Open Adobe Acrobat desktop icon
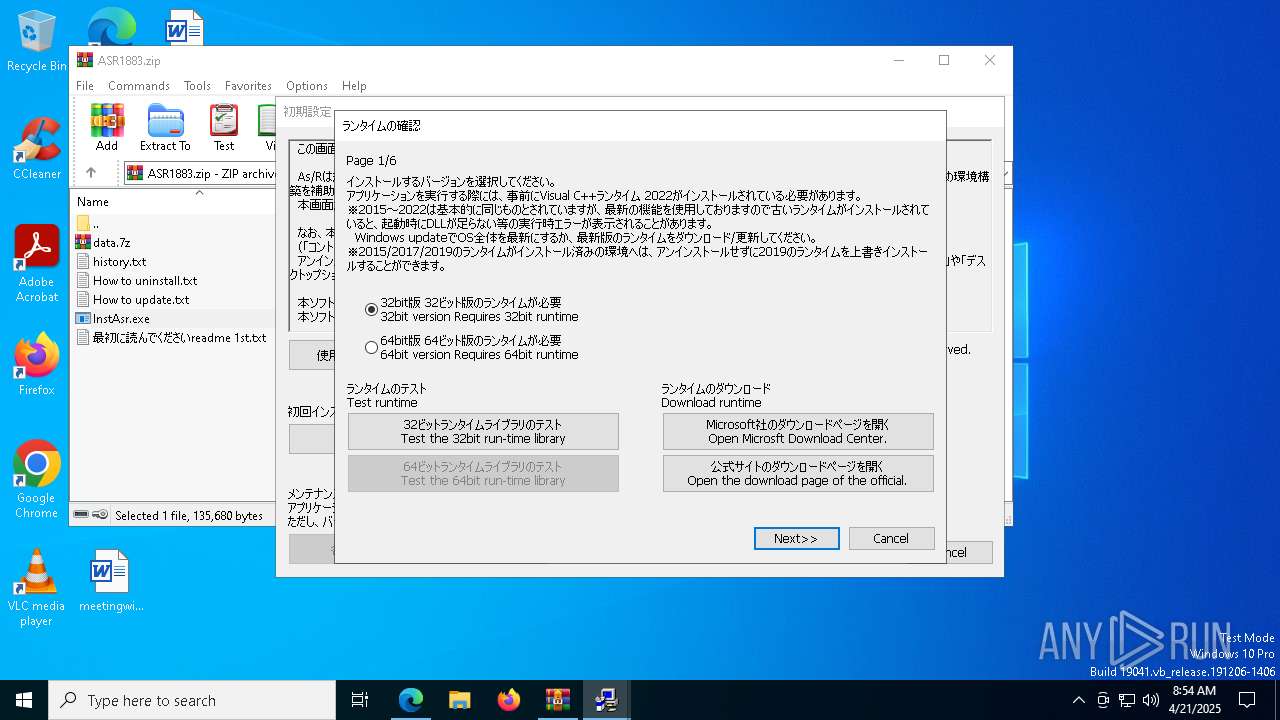The height and width of the screenshot is (720, 1280). (x=36, y=264)
